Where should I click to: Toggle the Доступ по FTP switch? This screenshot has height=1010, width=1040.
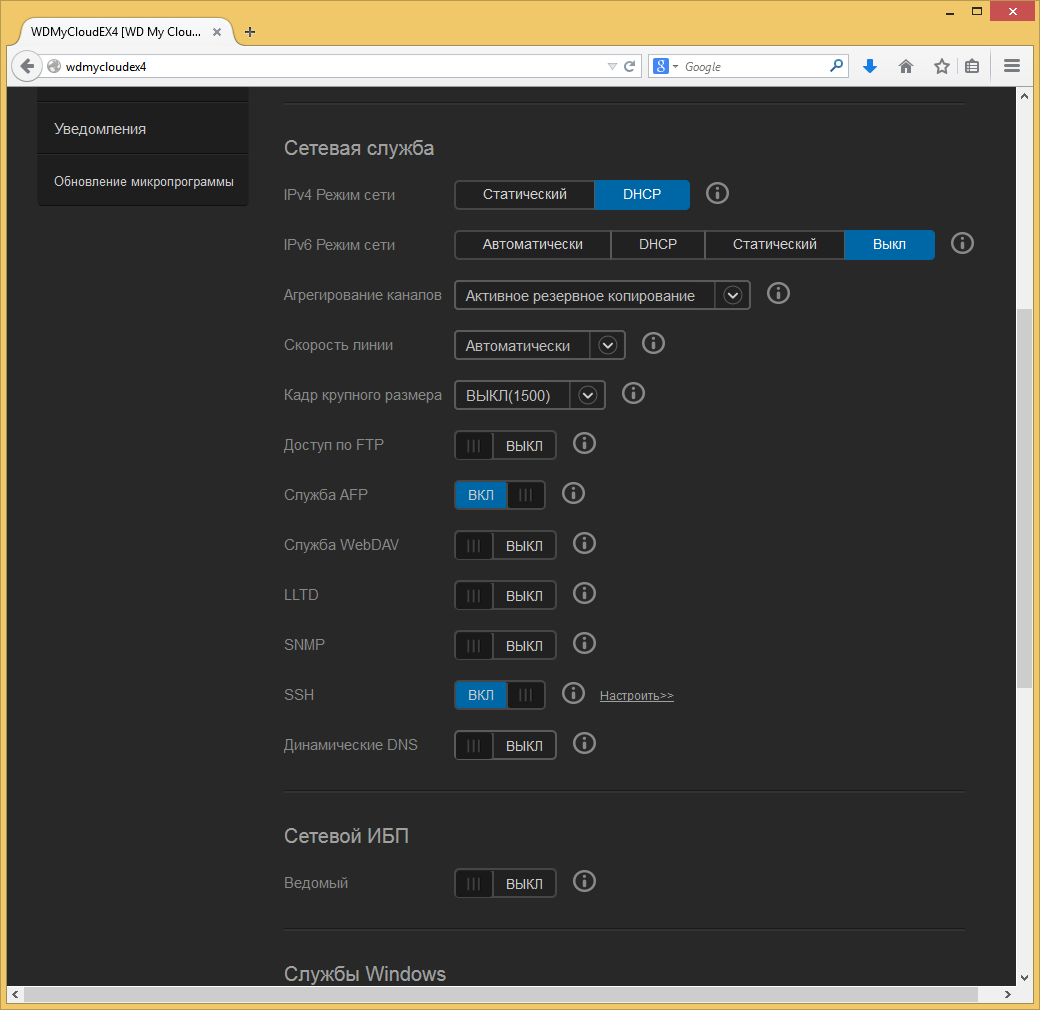pos(505,445)
